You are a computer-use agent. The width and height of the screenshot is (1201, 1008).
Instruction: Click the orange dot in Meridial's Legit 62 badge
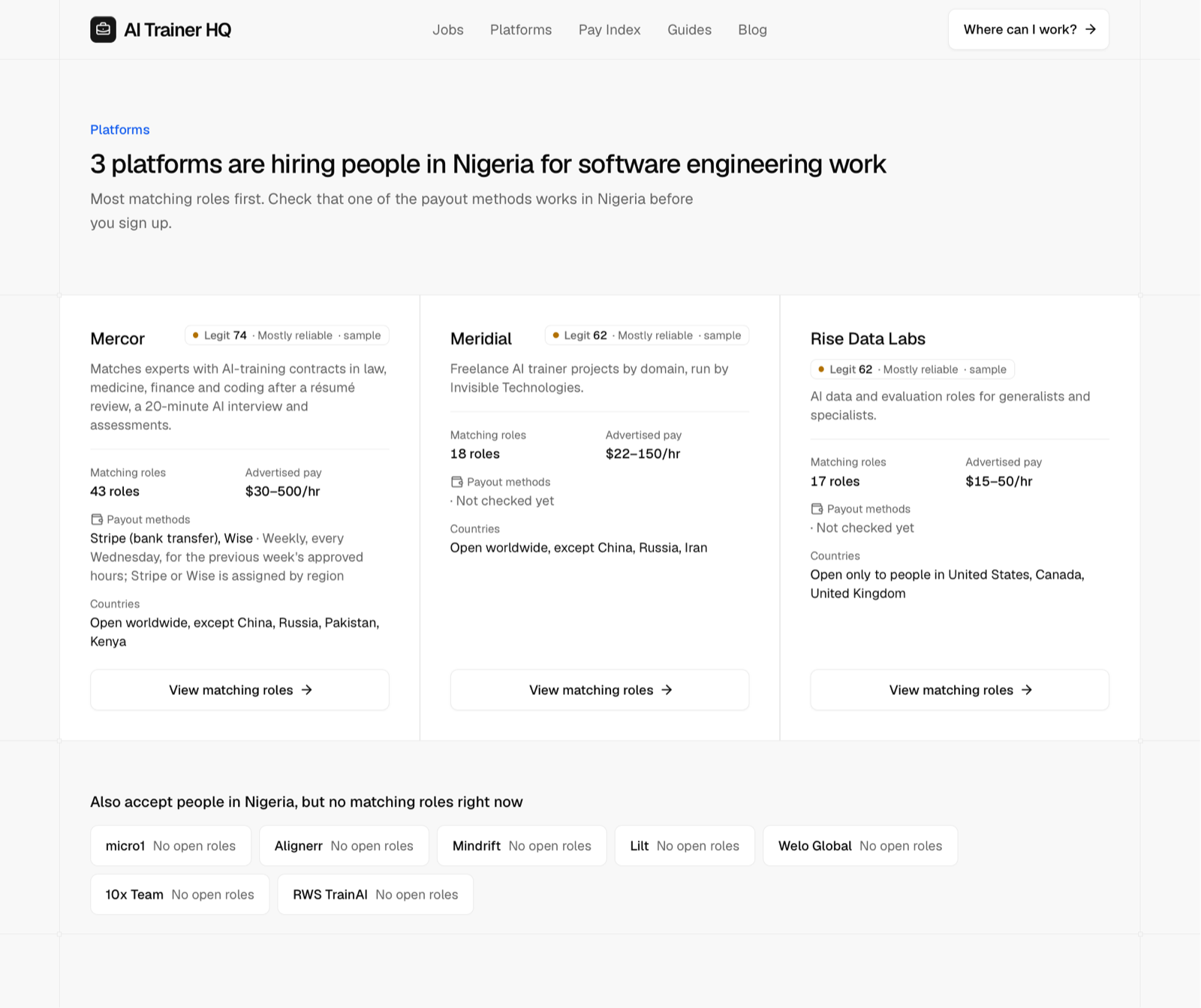point(556,335)
